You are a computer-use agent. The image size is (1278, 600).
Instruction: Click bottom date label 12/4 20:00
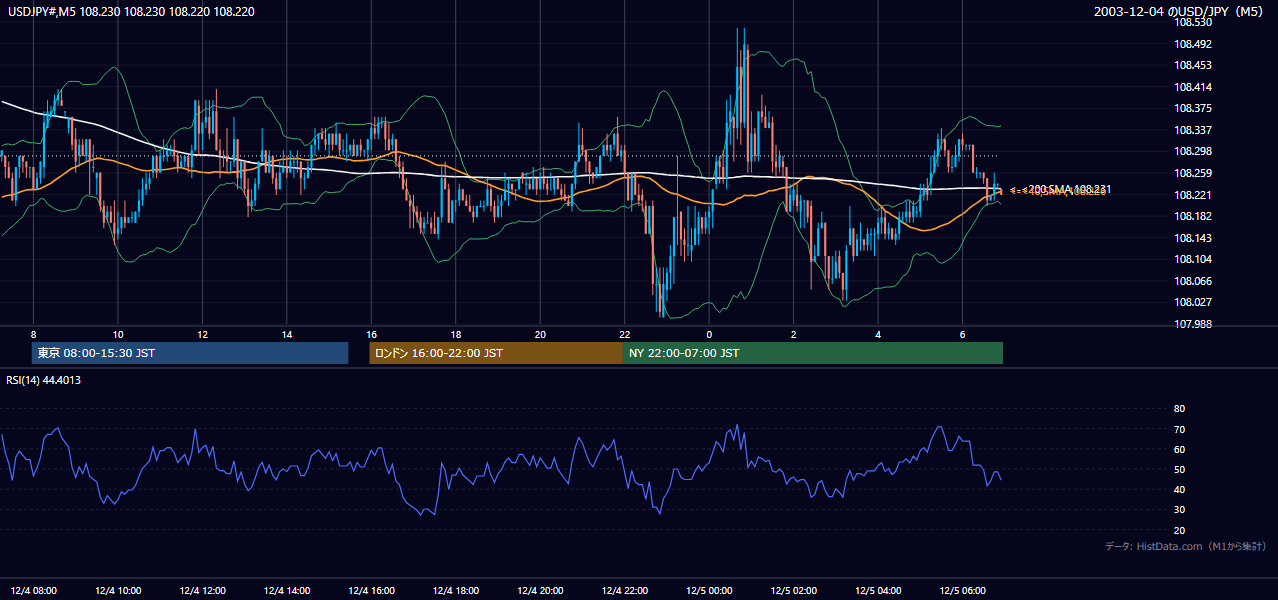(540, 589)
